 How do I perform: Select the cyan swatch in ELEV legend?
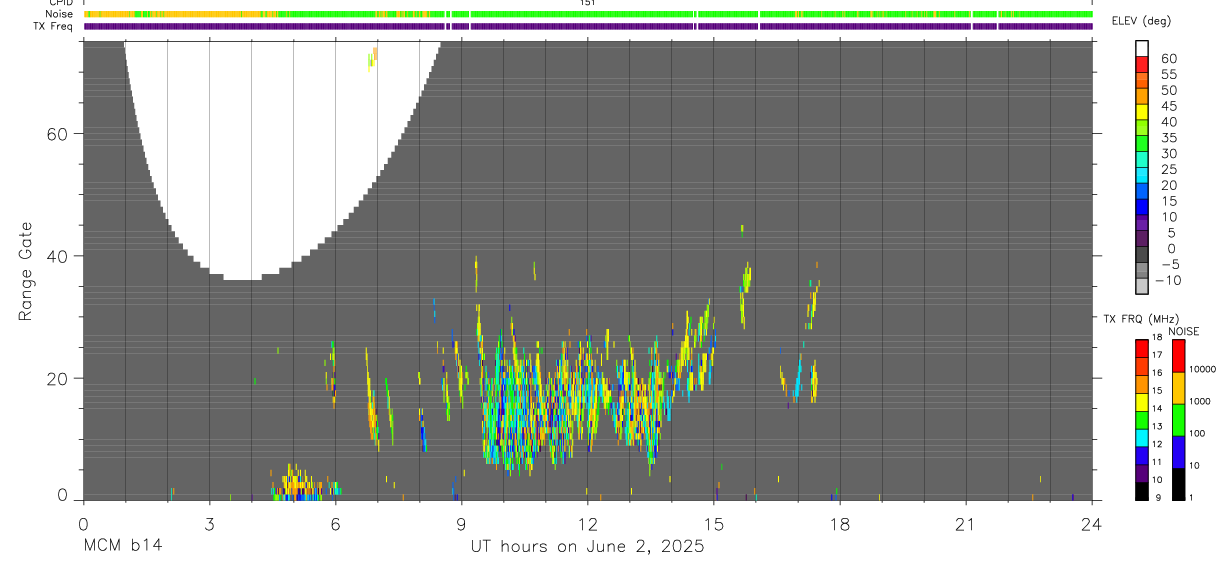click(x=1142, y=175)
